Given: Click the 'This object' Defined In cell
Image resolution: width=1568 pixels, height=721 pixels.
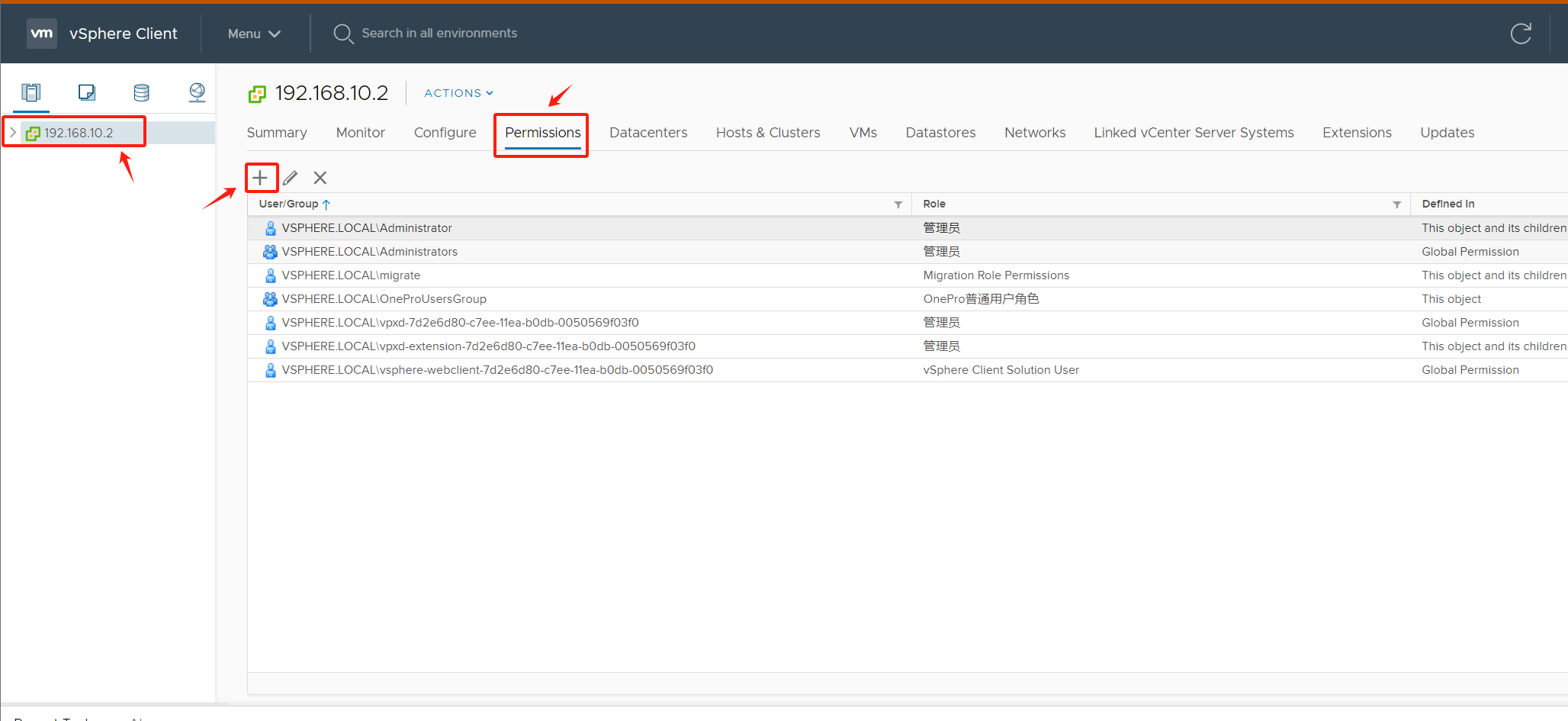Looking at the screenshot, I should (x=1451, y=299).
